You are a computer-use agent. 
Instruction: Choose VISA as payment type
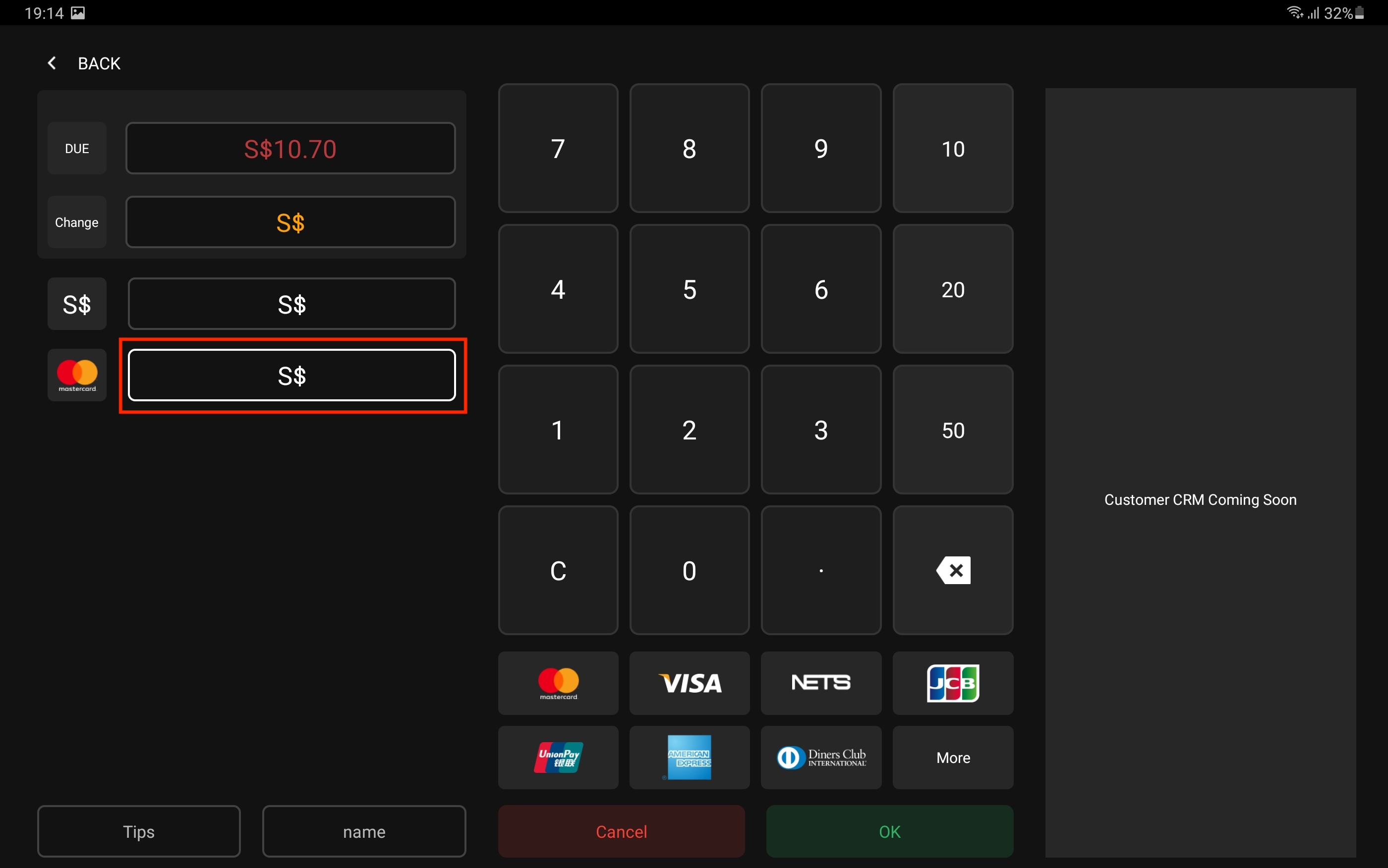(x=689, y=683)
